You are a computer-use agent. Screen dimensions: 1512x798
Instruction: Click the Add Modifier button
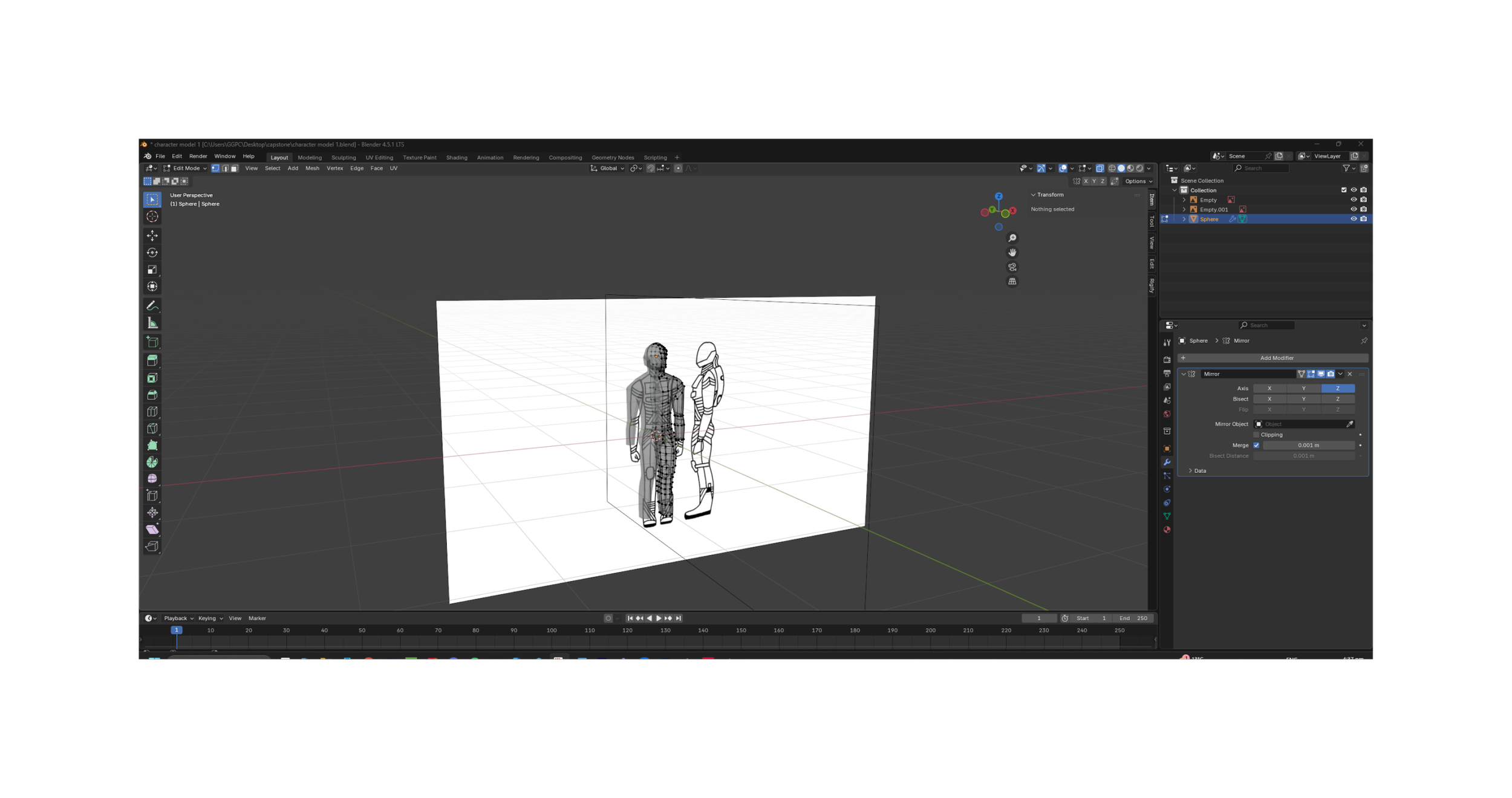(x=1277, y=357)
